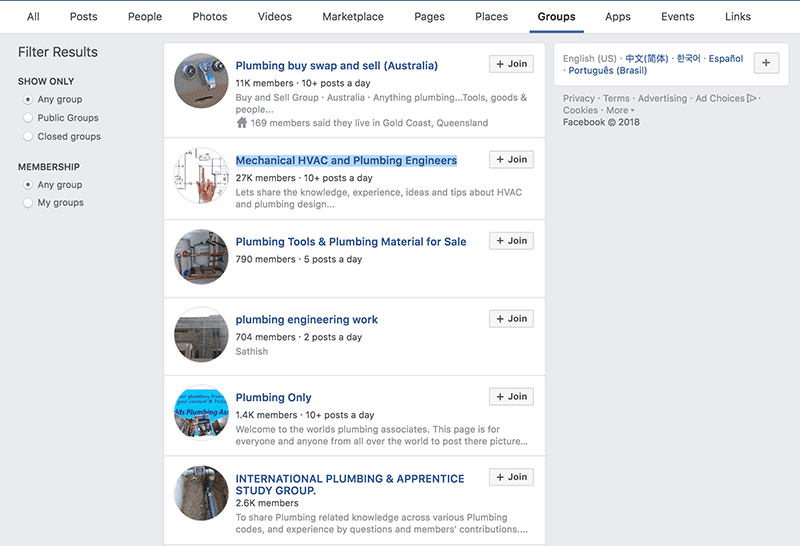800x546 pixels.
Task: Open the Groups tab
Action: (556, 16)
